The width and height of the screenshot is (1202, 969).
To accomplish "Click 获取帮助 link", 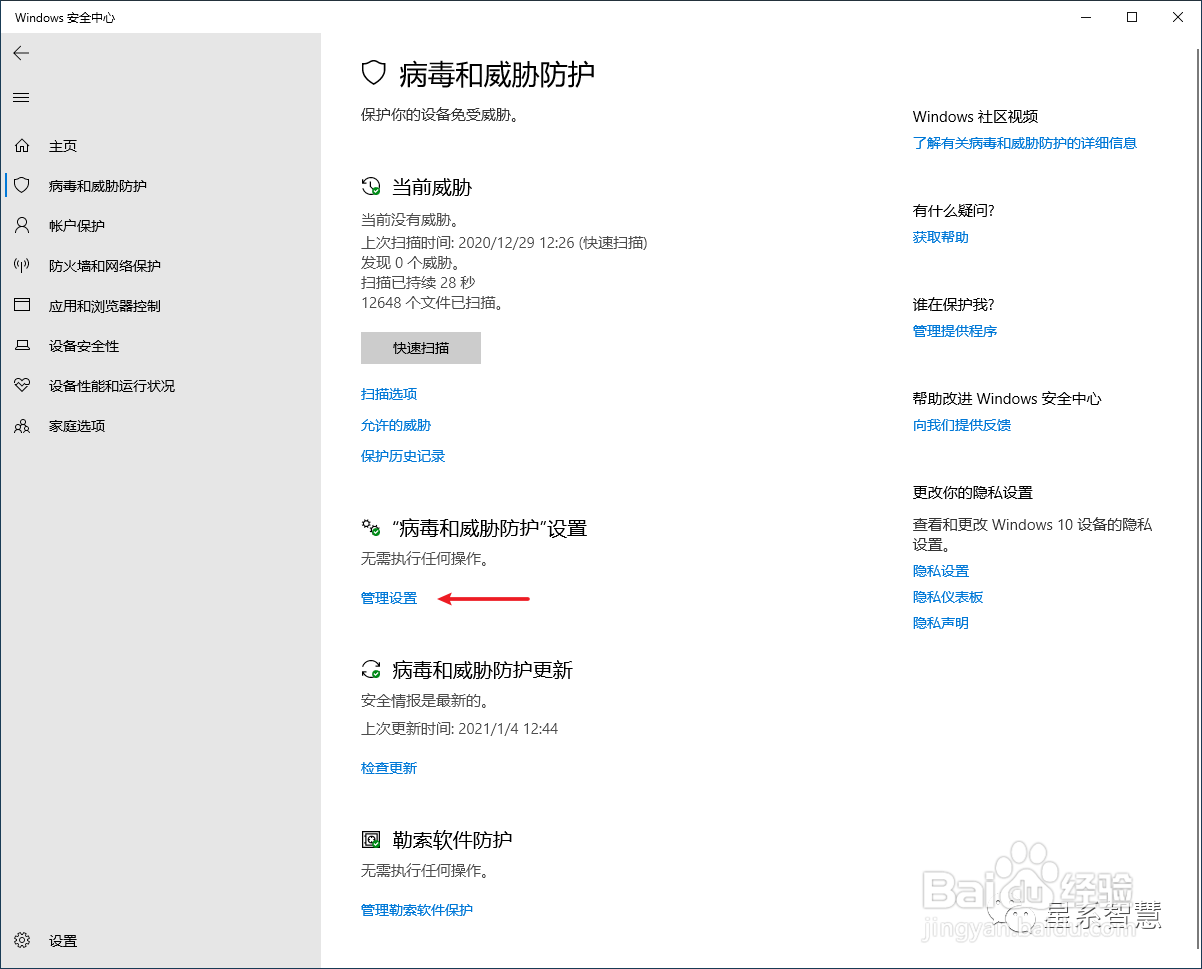I will 941,237.
